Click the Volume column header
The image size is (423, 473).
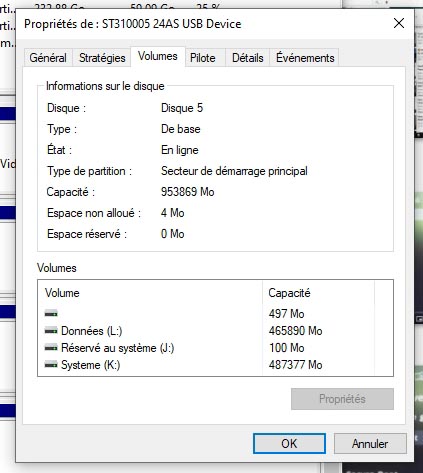tap(150, 293)
